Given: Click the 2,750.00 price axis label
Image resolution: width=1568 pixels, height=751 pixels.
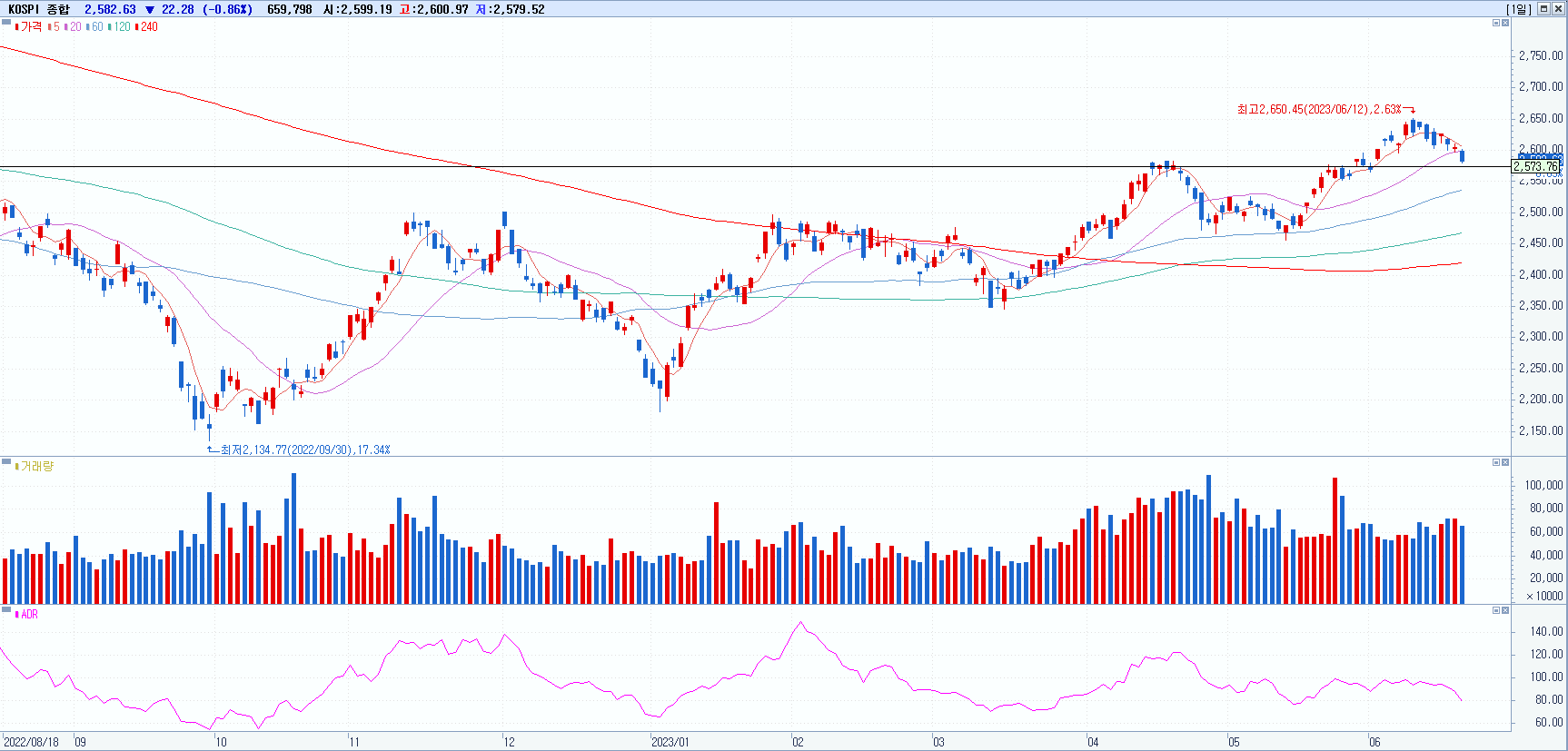Looking at the screenshot, I should click(1541, 55).
